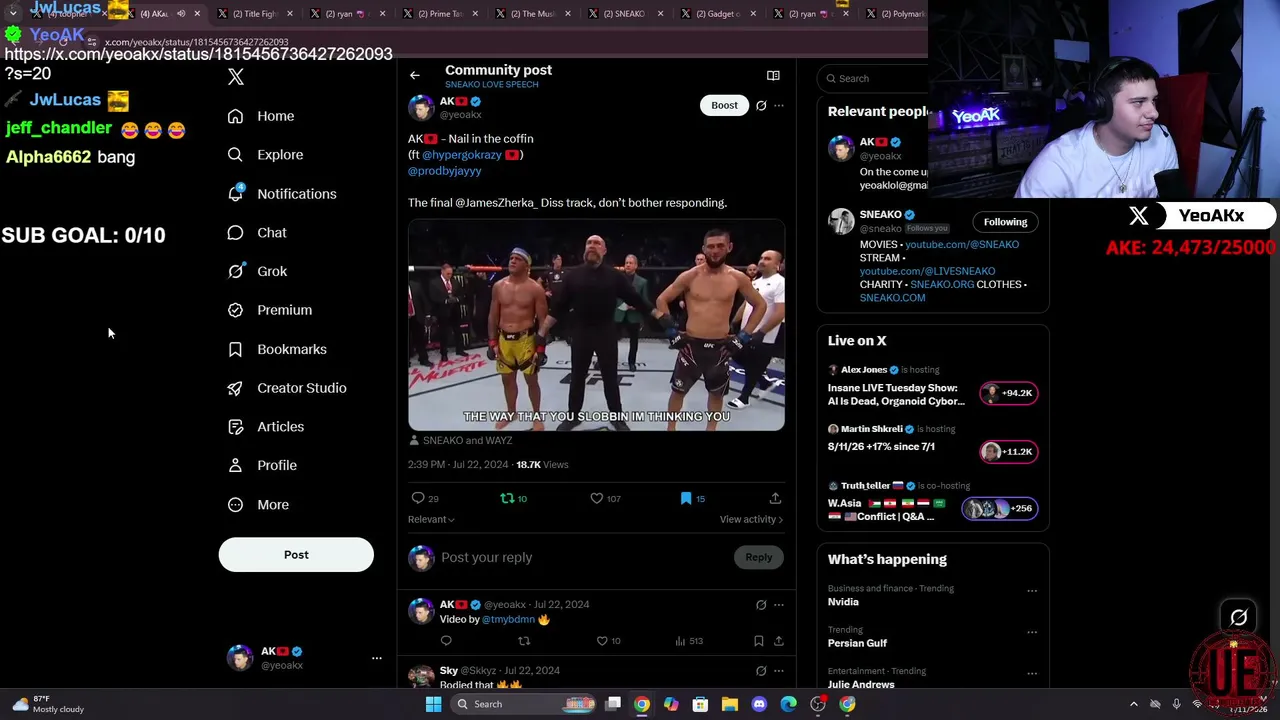The height and width of the screenshot is (720, 1280).
Task: Open File Explorer from the taskbar
Action: 730,704
